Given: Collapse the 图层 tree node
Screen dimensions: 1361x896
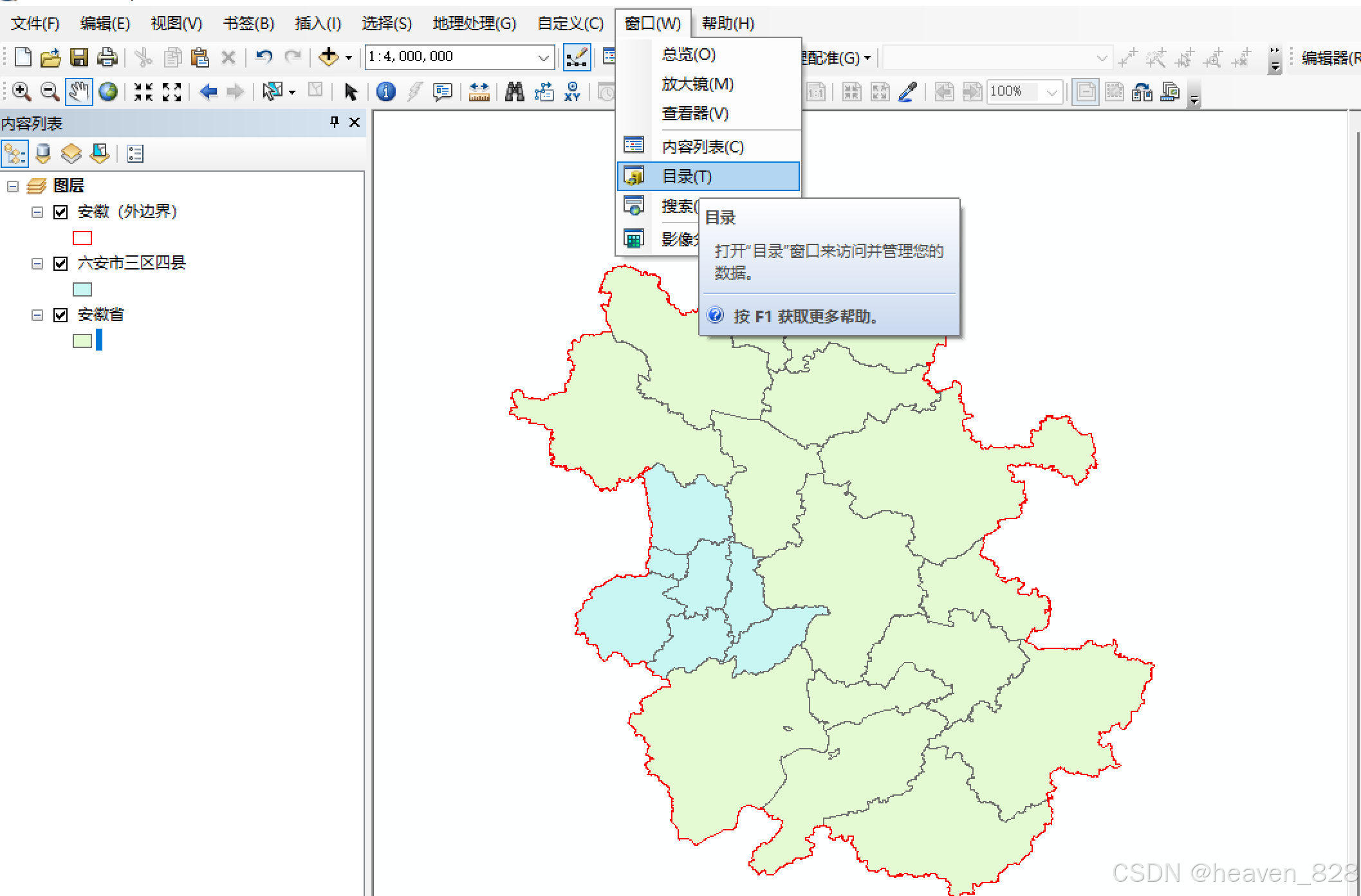Looking at the screenshot, I should (x=13, y=187).
